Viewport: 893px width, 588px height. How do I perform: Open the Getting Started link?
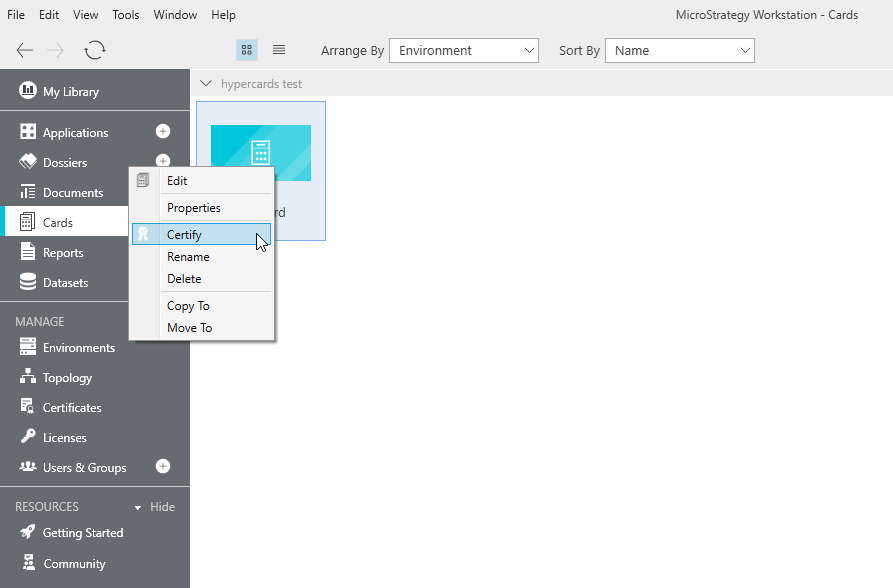point(83,533)
